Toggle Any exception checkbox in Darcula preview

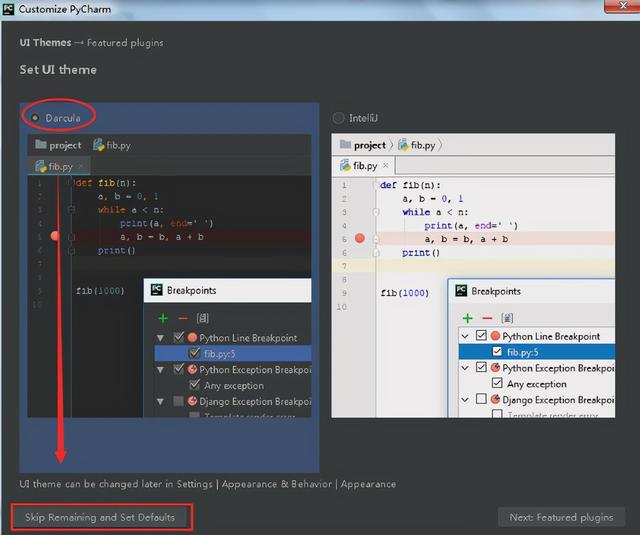(195, 385)
